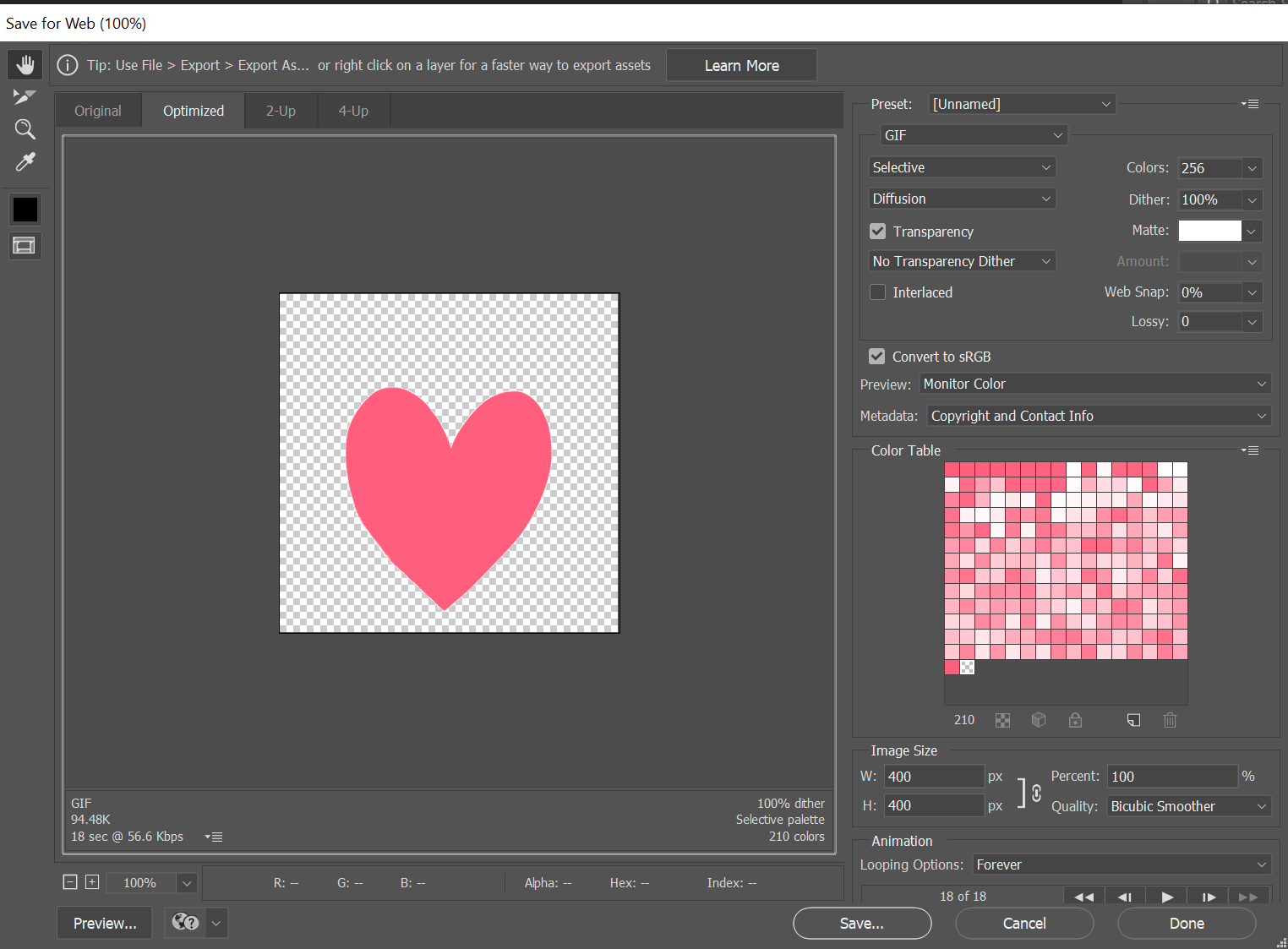The height and width of the screenshot is (949, 1288).
Task: Open the preview in default browser icon
Action: [185, 923]
